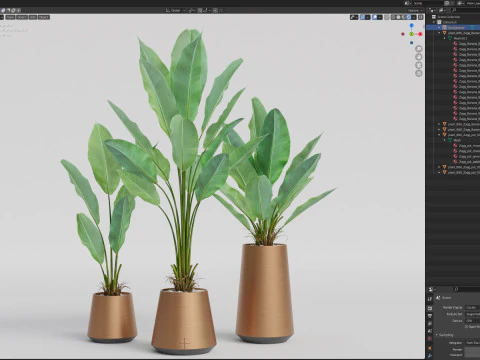Viewport: 480px width, 360px height.
Task: Open the World properties tab
Action: point(430,338)
